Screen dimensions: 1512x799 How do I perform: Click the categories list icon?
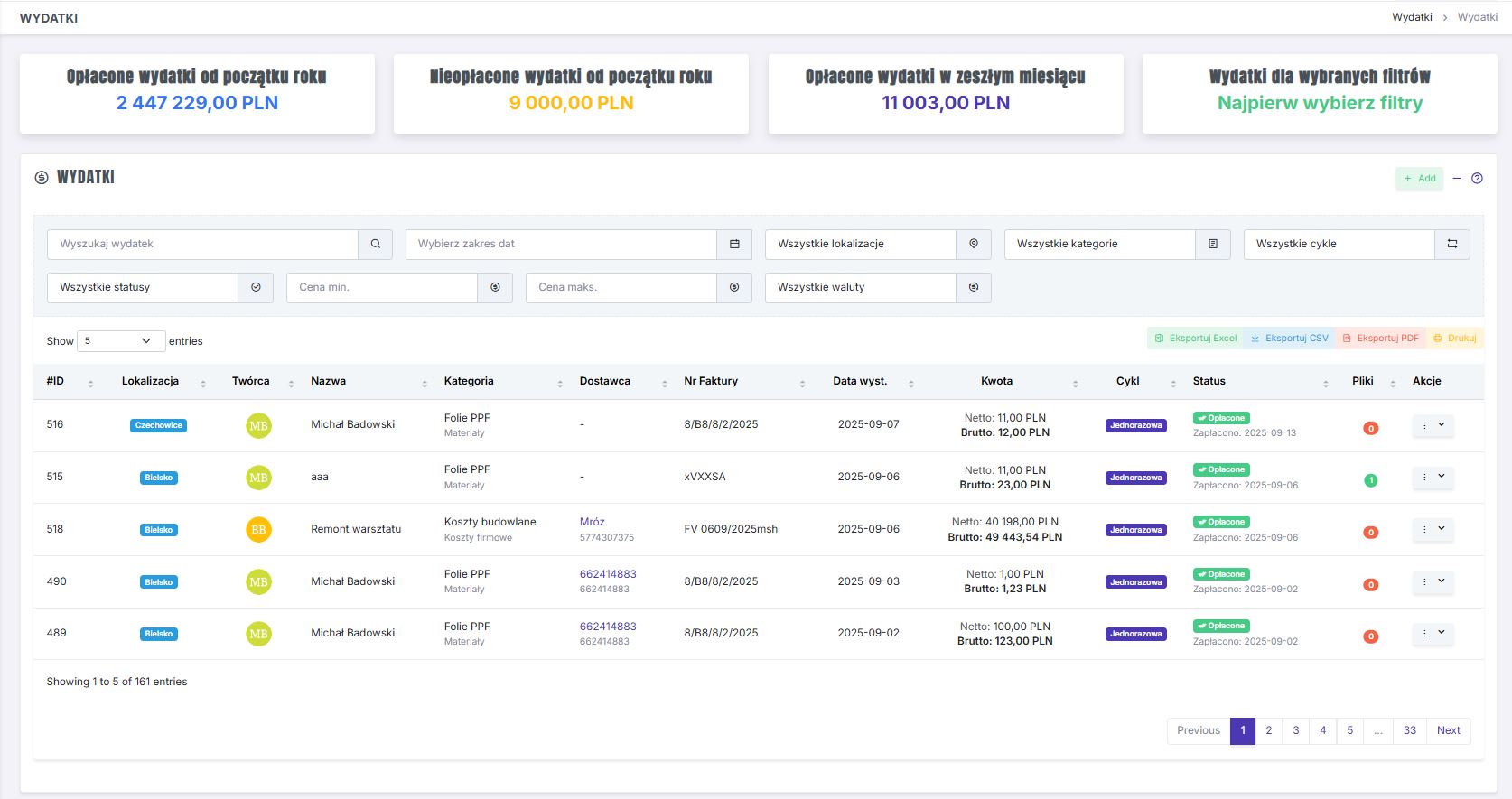1212,244
